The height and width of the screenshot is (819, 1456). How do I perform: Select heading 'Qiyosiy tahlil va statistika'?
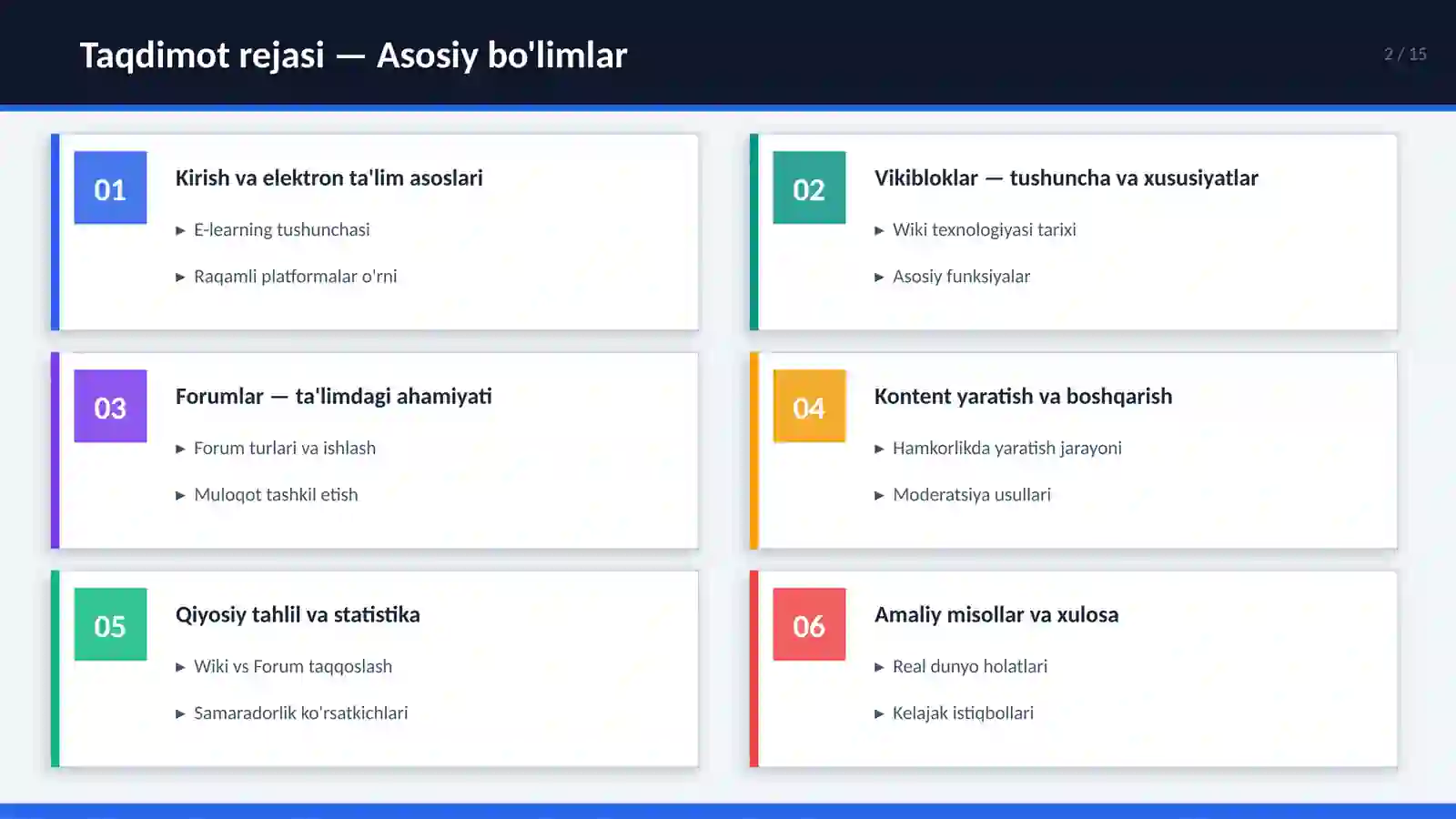click(x=298, y=615)
